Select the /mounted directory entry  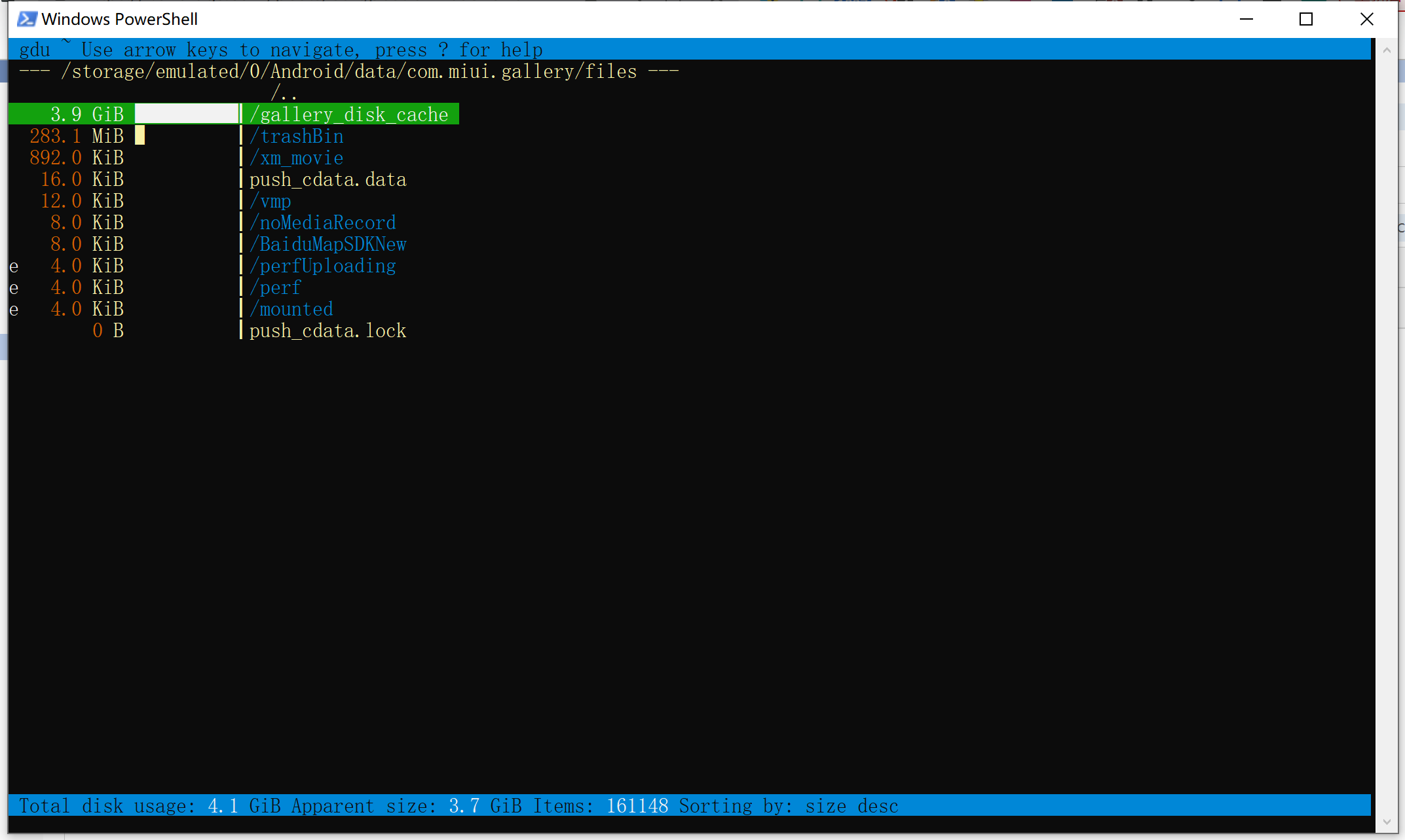click(291, 309)
